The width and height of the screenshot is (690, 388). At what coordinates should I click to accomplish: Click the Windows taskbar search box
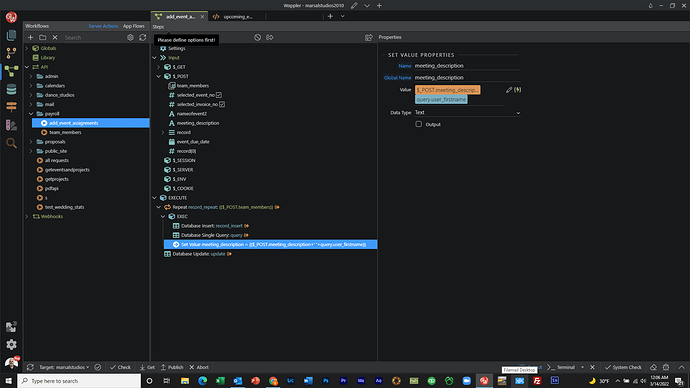coord(79,381)
